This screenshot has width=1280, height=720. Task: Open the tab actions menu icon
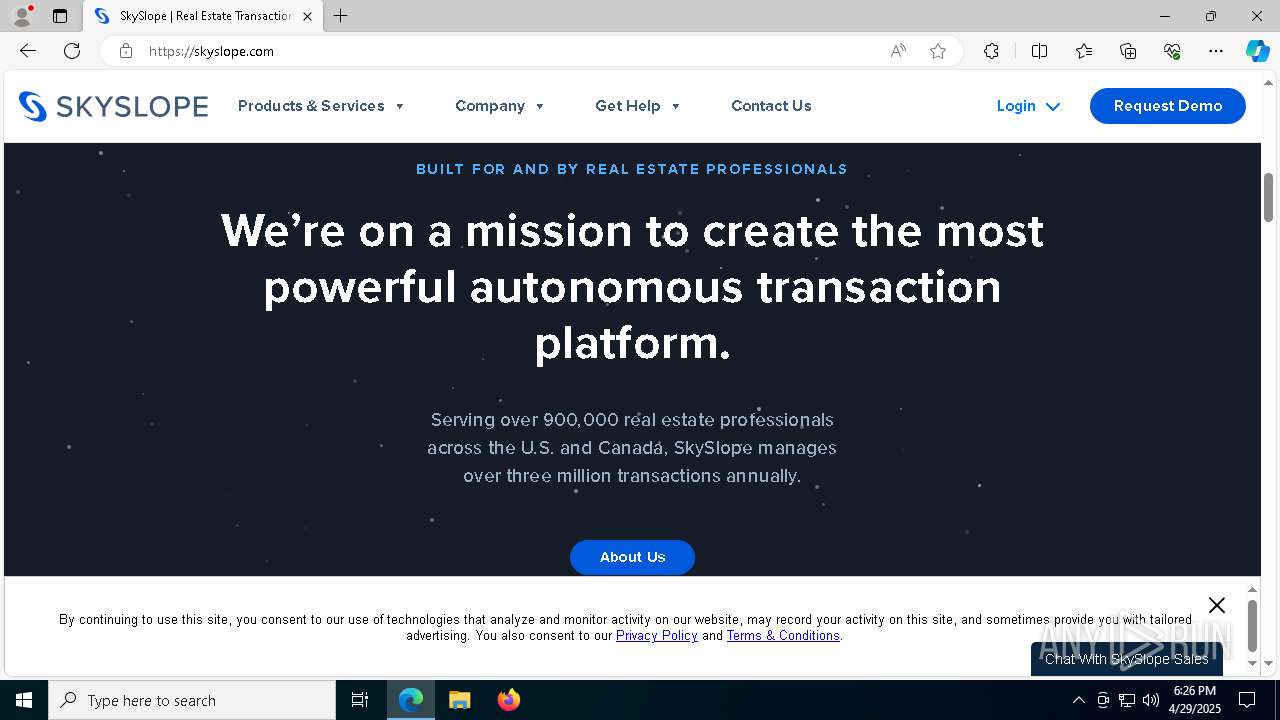60,16
